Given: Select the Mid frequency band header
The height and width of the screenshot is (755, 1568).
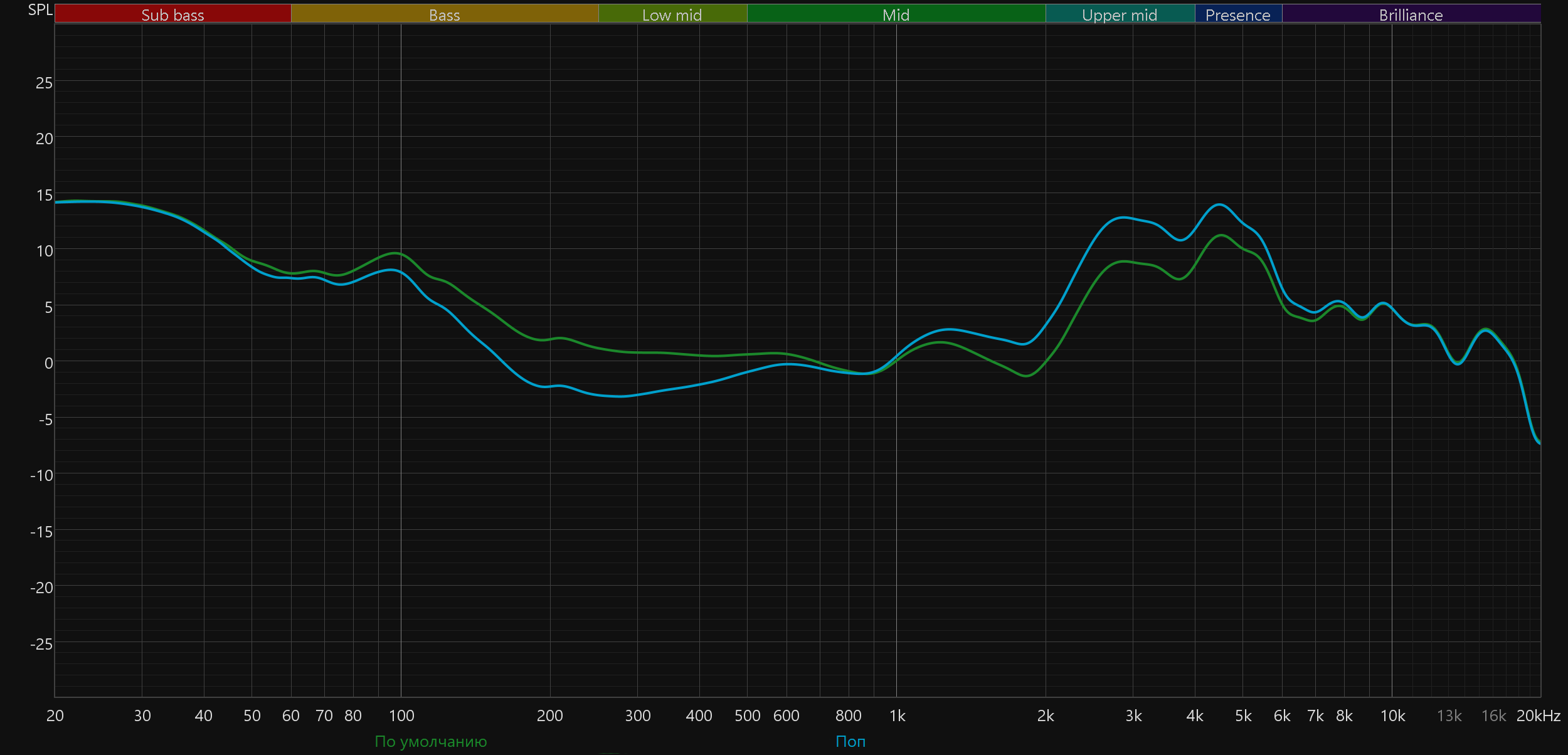Looking at the screenshot, I should 896,14.
